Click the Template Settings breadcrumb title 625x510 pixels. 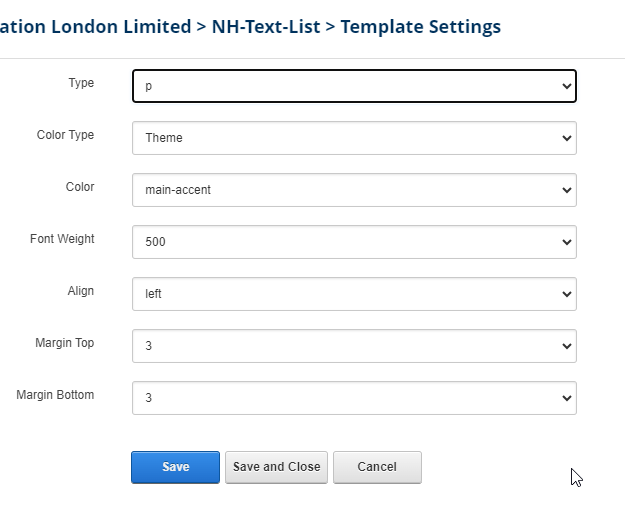point(420,27)
